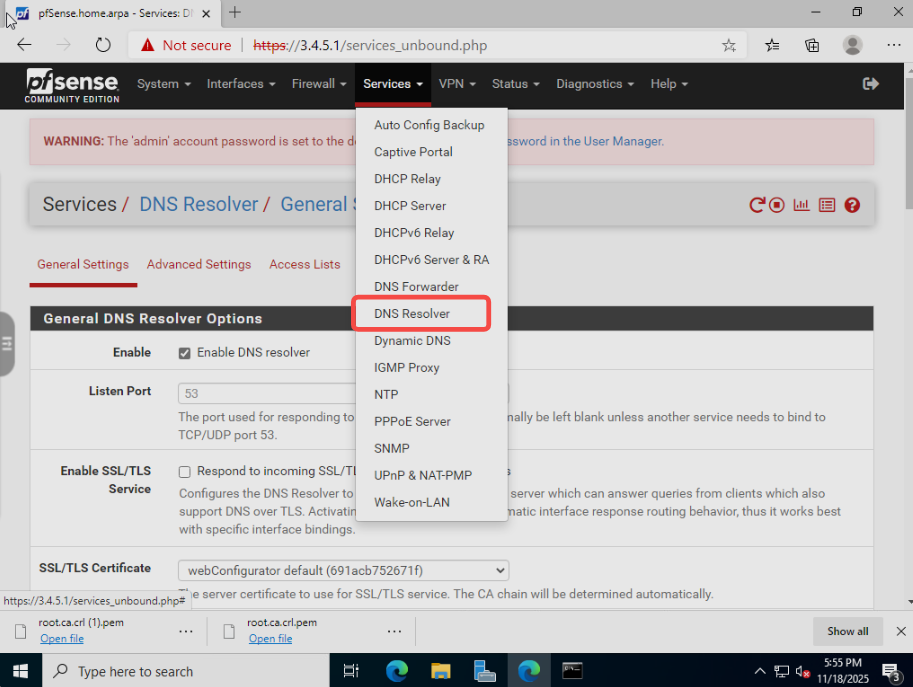Viewport: 913px width, 687px height.
Task: Click the DNS Resolver breadcrumb link
Action: 198,204
